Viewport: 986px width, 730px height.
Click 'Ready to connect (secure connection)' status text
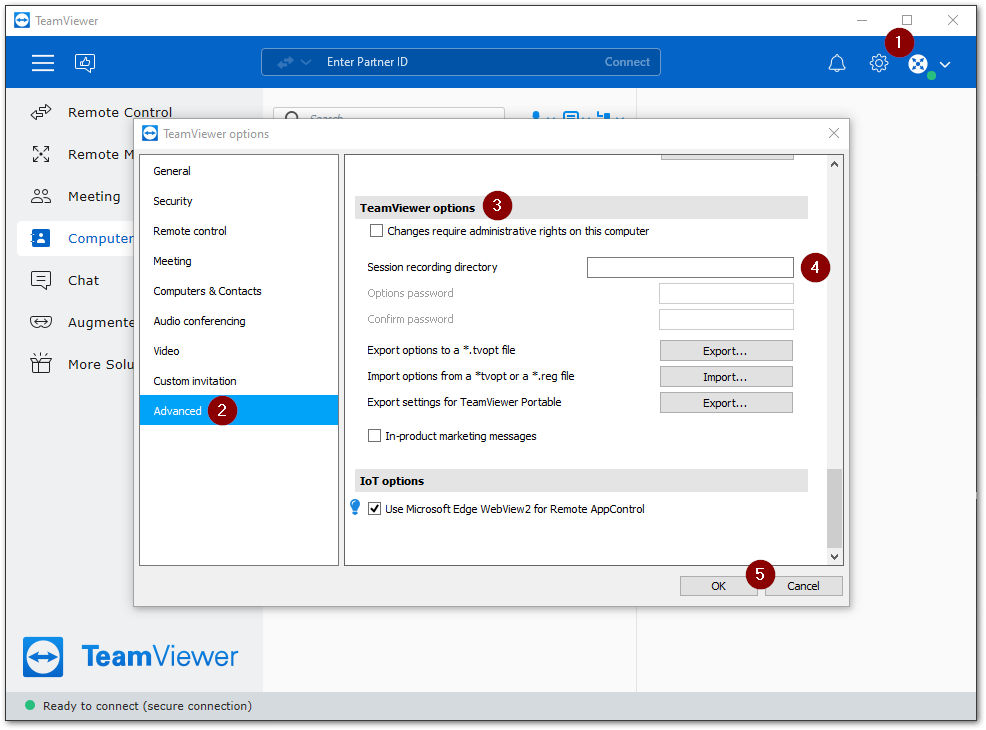(147, 706)
